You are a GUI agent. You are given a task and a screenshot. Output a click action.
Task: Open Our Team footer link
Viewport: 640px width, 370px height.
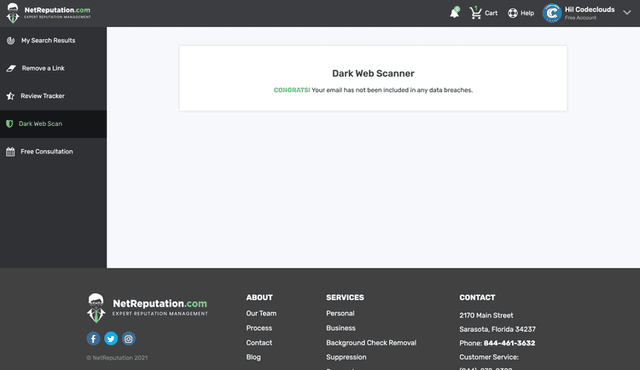tap(261, 313)
